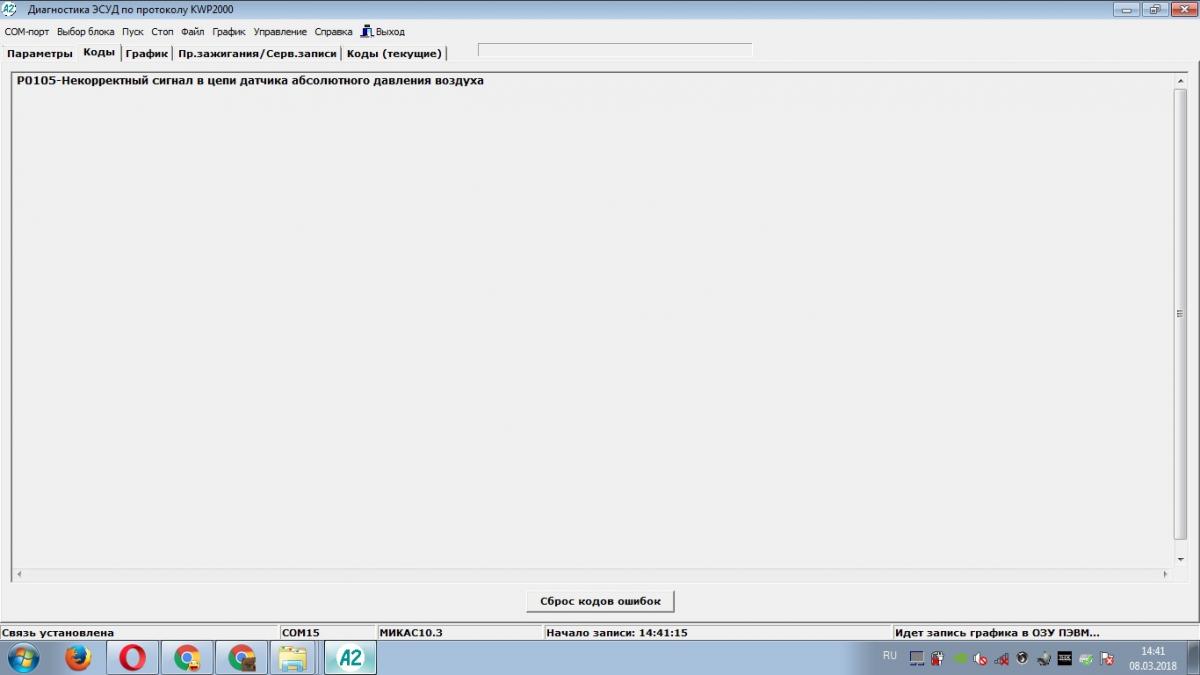Open the COM-порт menu

[x=27, y=32]
